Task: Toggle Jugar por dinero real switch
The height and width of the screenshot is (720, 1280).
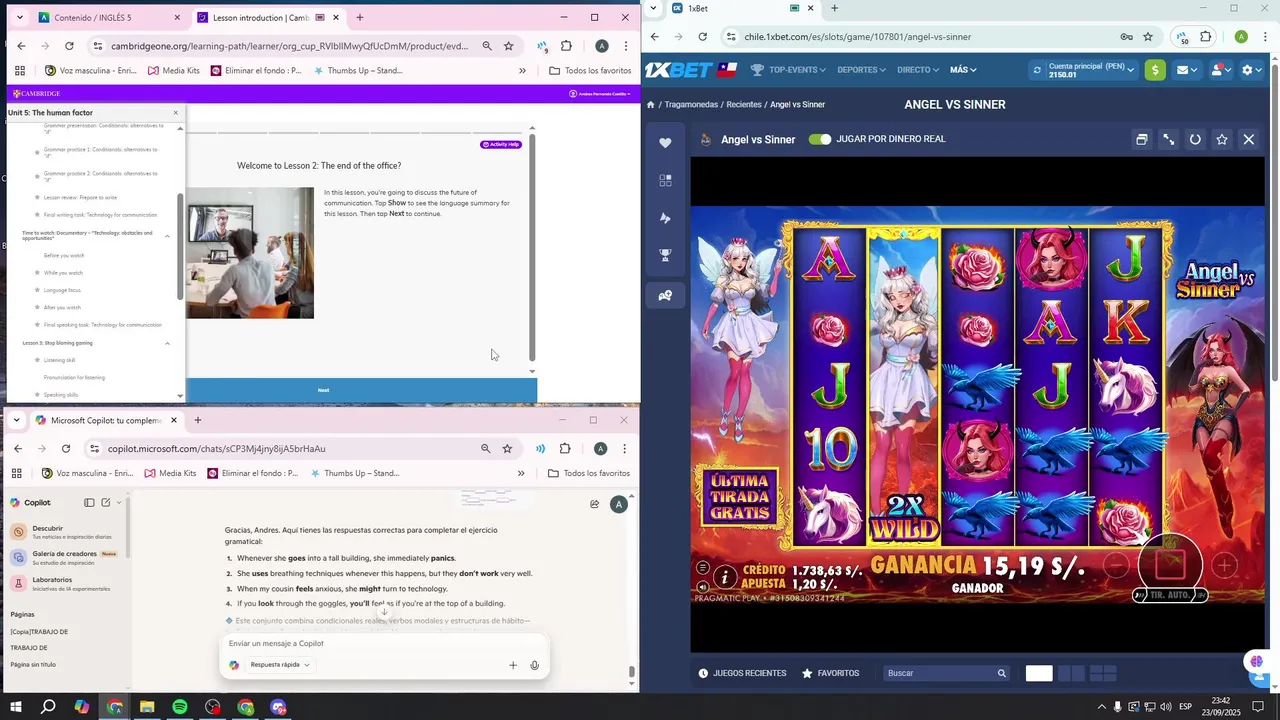Action: point(820,139)
